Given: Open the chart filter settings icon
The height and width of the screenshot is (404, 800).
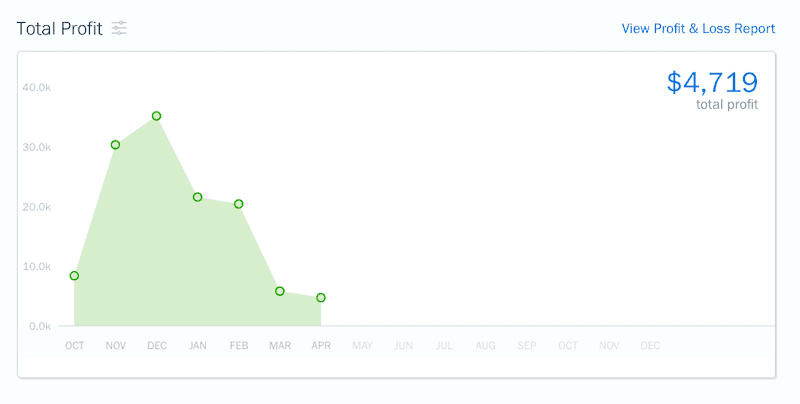Looking at the screenshot, I should (x=119, y=28).
